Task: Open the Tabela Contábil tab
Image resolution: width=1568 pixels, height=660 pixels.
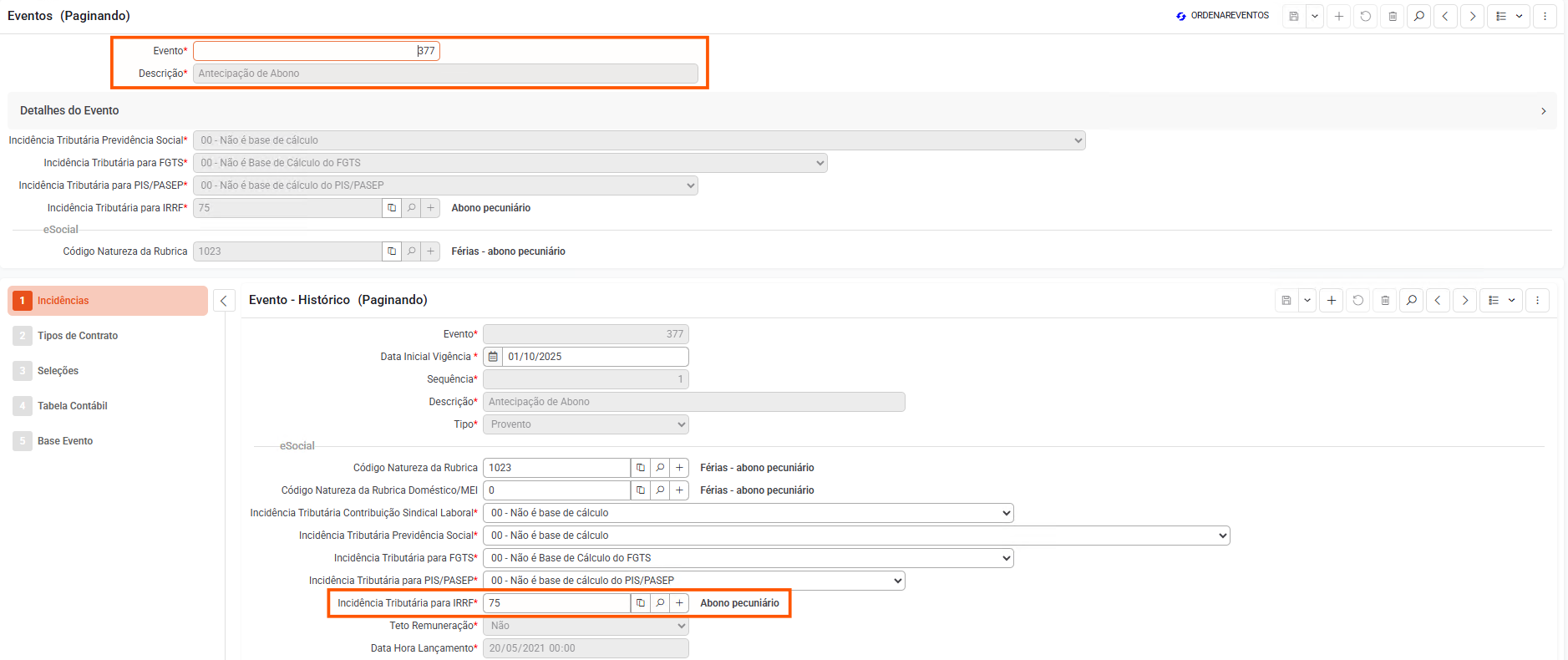Action: 73,406
